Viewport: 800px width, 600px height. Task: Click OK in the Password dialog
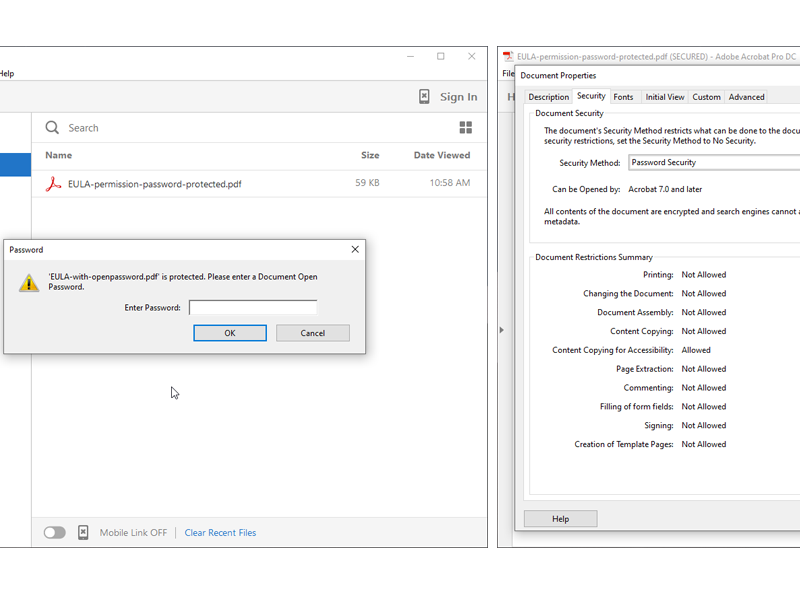230,333
